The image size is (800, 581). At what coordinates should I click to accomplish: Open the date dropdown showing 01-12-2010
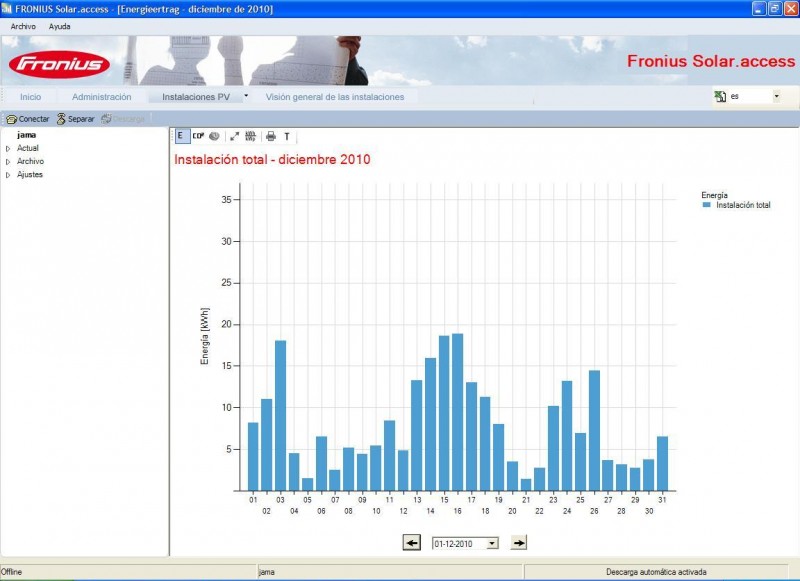492,544
